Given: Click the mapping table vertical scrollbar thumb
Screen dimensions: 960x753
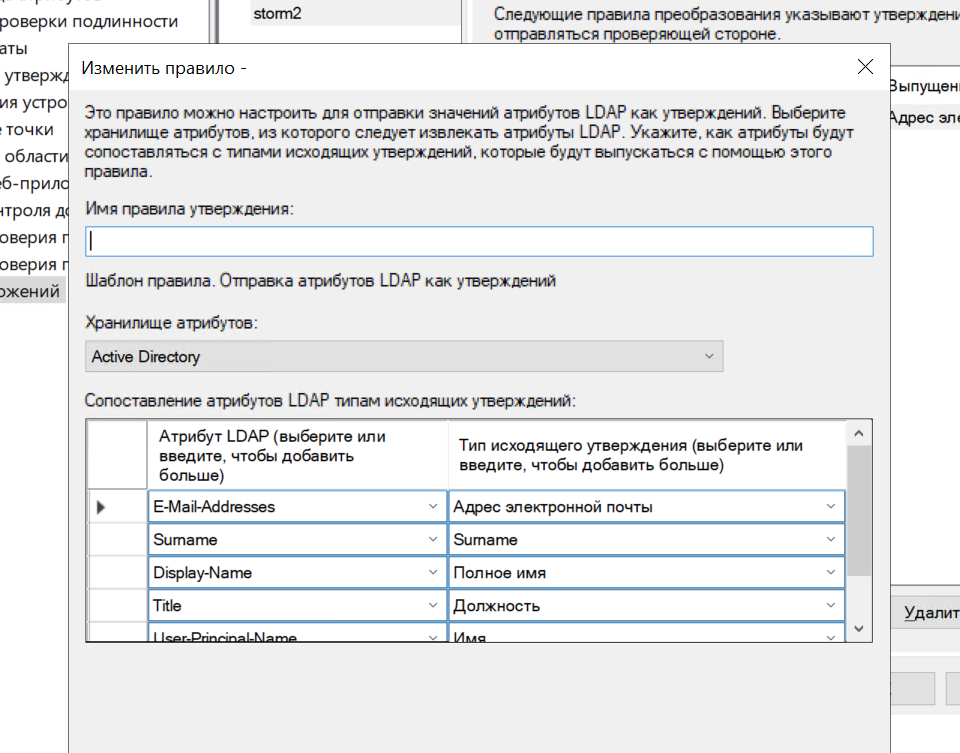Looking at the screenshot, I should click(x=859, y=510).
